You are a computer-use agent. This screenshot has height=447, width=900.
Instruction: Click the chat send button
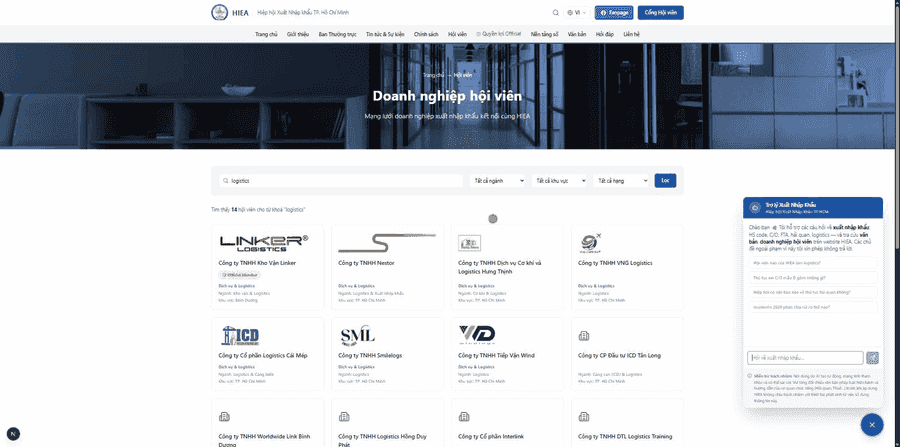pyautogui.click(x=872, y=358)
